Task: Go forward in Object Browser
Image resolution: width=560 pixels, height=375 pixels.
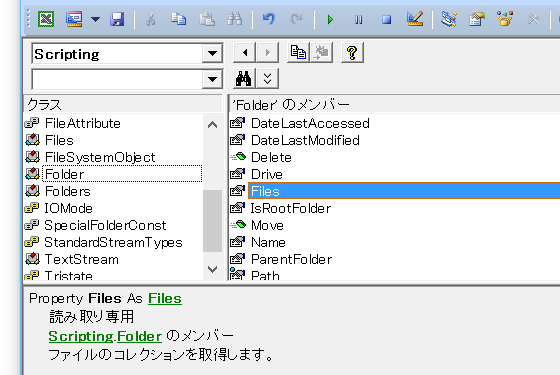Action: tap(267, 53)
